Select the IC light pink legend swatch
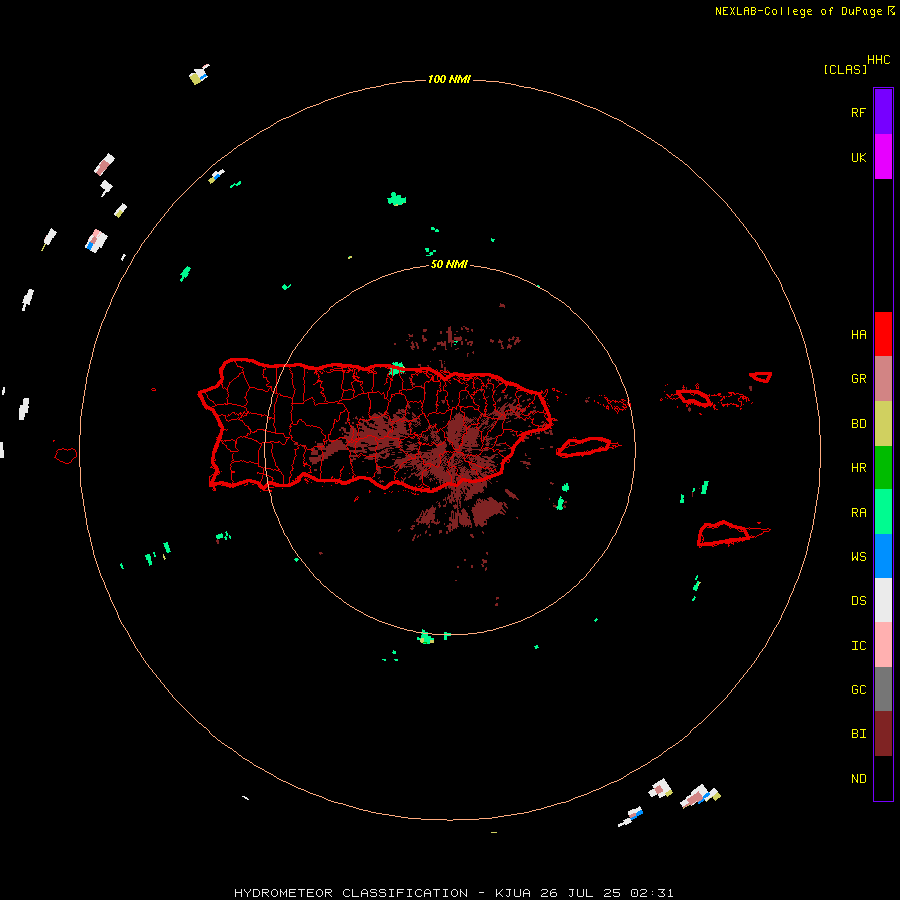 (883, 645)
